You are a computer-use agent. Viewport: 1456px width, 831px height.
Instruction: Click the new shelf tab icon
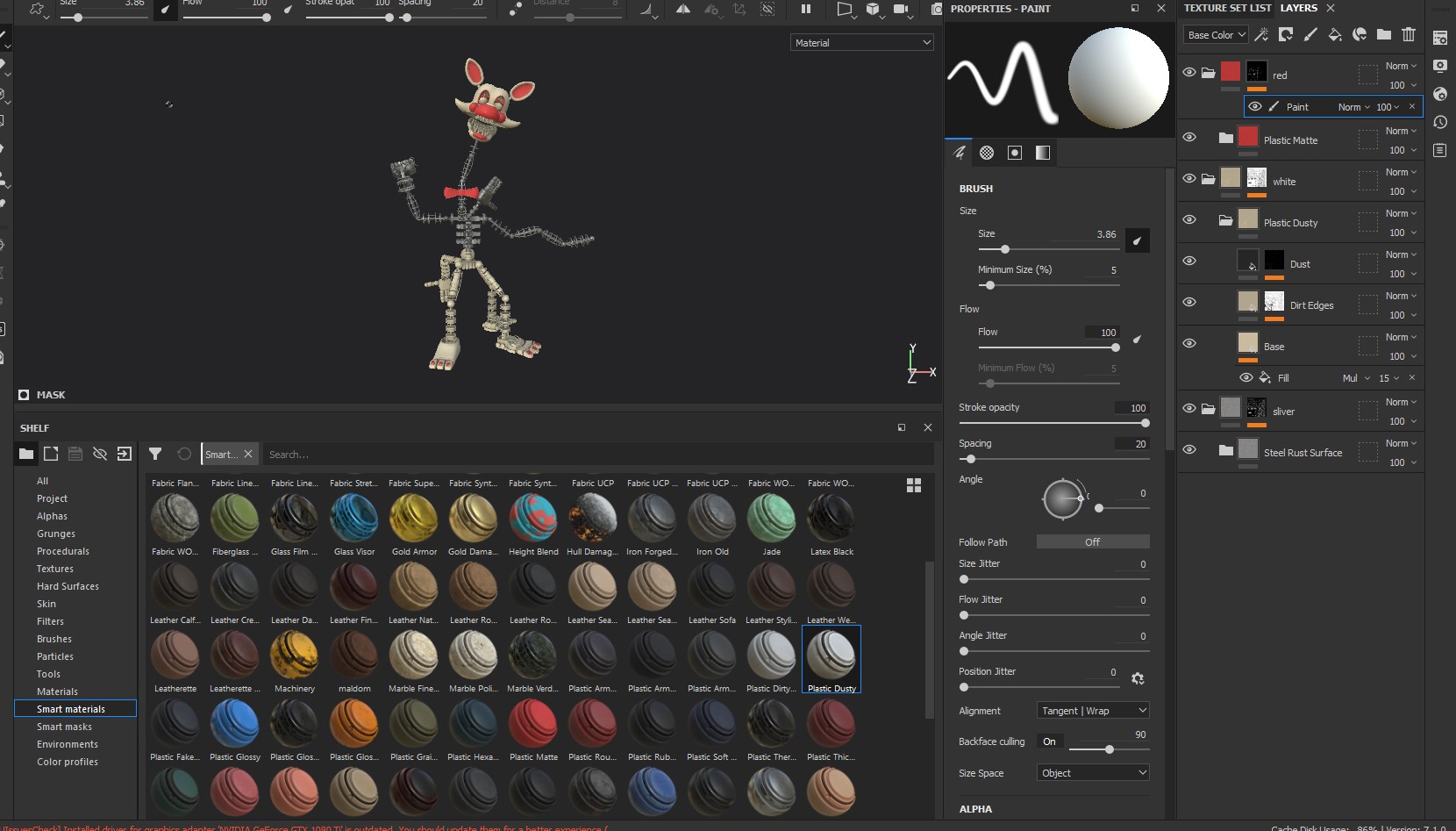(51, 454)
